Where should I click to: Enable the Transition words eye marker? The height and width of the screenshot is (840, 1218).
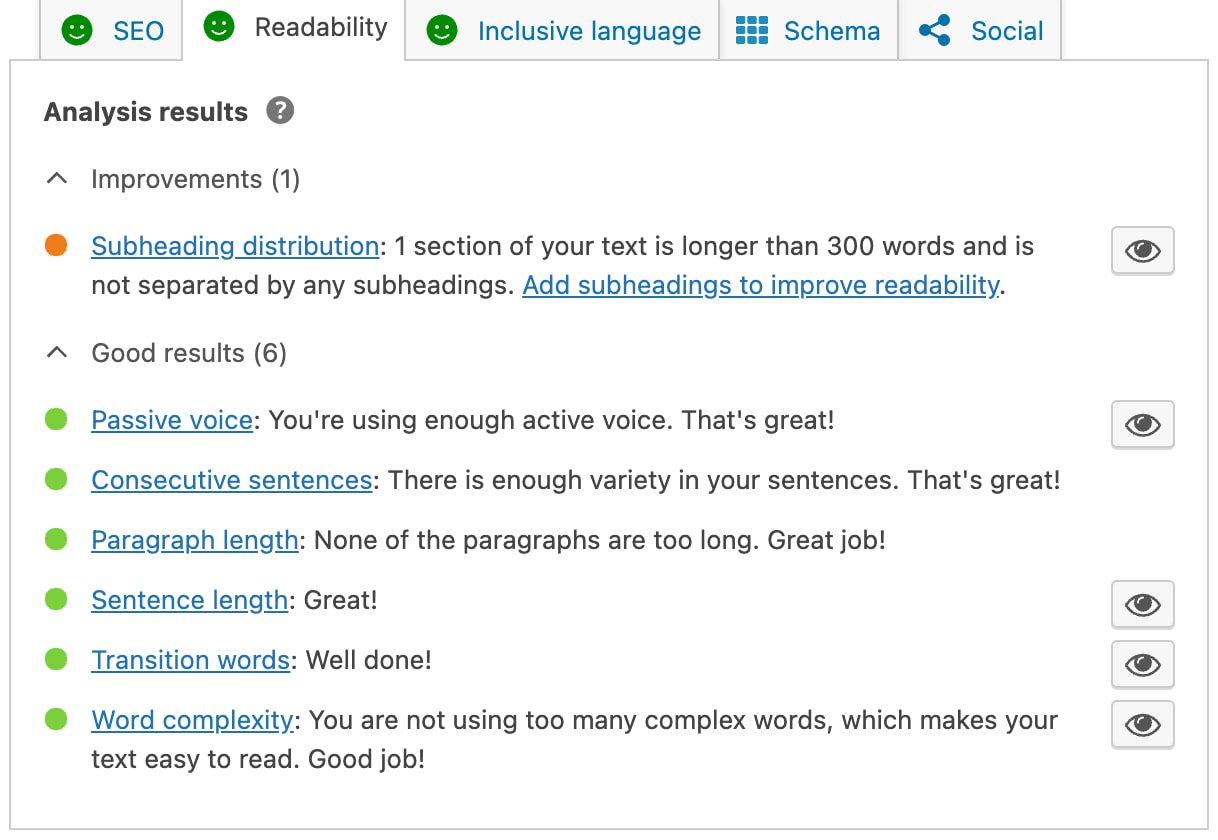coord(1142,664)
